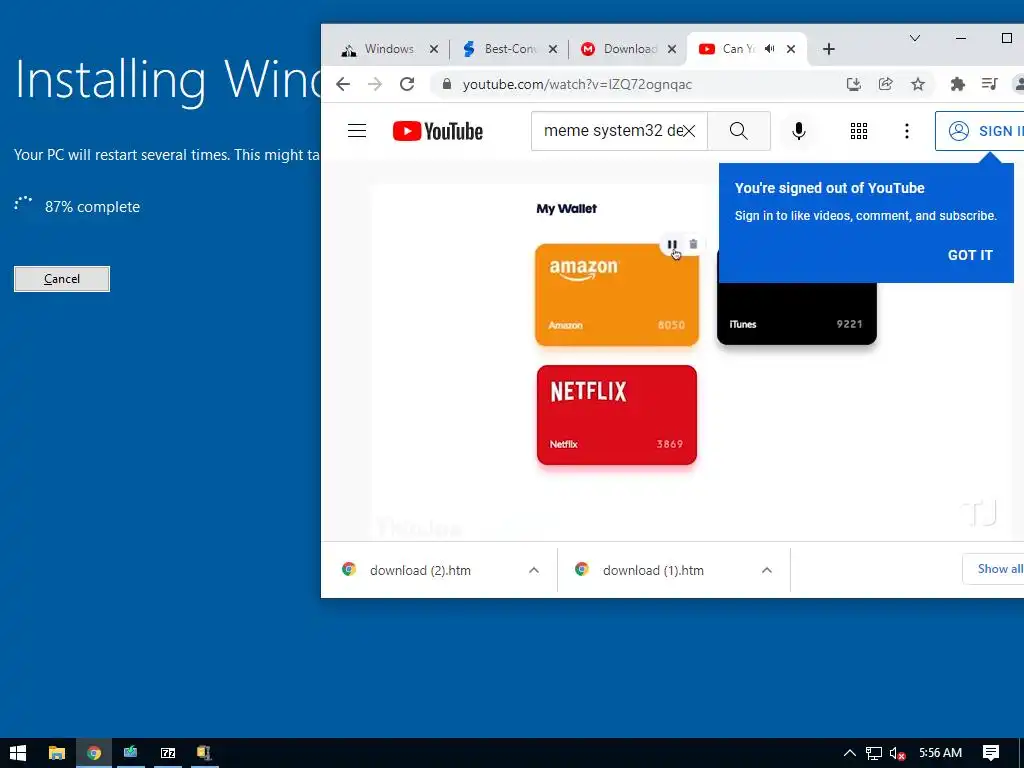Go to the YouTube home logo

[438, 131]
